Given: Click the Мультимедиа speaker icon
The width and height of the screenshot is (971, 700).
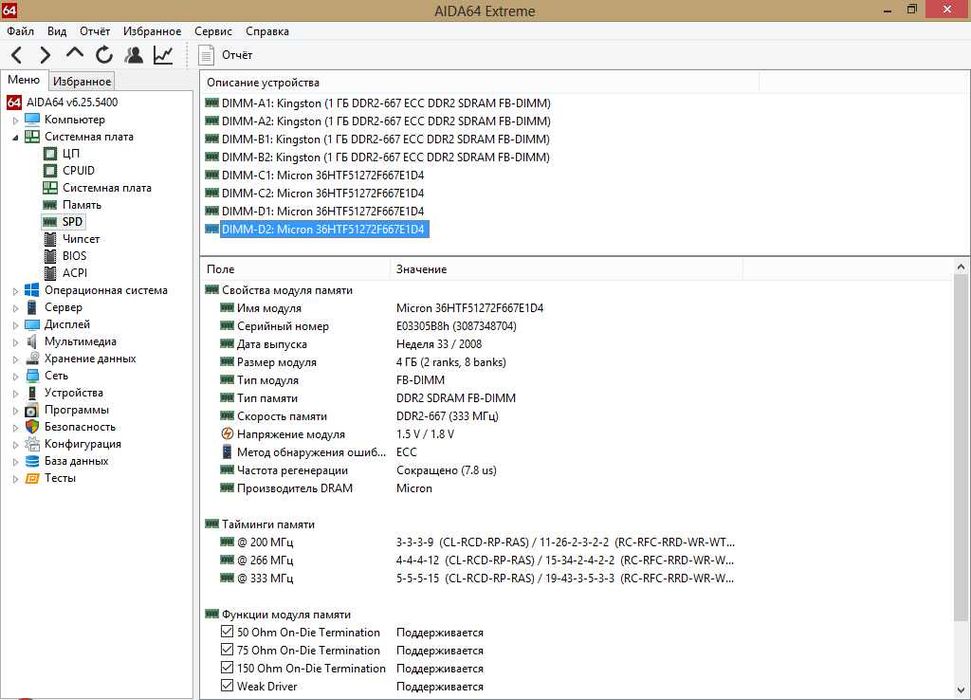Looking at the screenshot, I should click(32, 341).
